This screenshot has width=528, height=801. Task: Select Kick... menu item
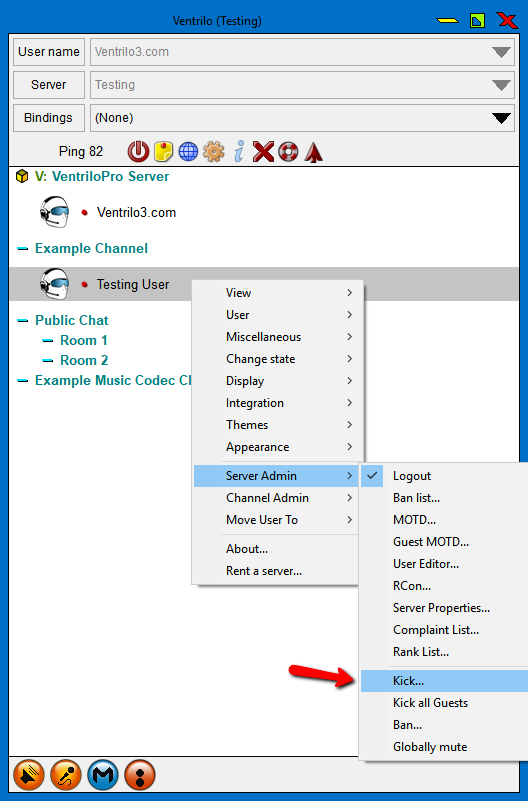(444, 680)
